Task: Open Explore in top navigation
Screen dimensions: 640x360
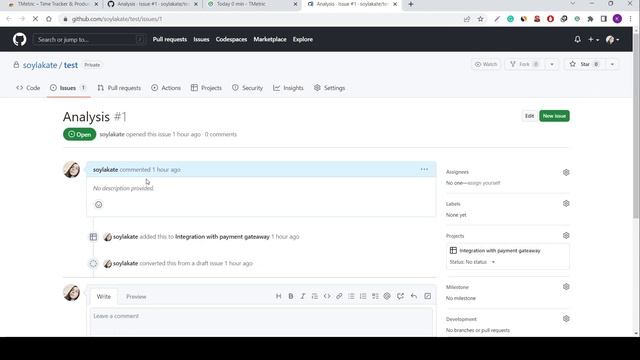Action: coord(303,39)
